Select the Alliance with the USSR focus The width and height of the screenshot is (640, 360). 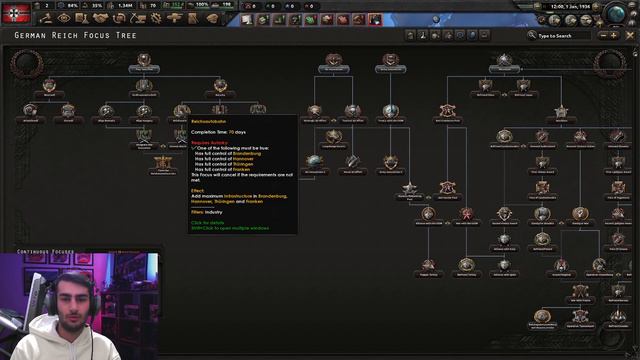(x=428, y=216)
